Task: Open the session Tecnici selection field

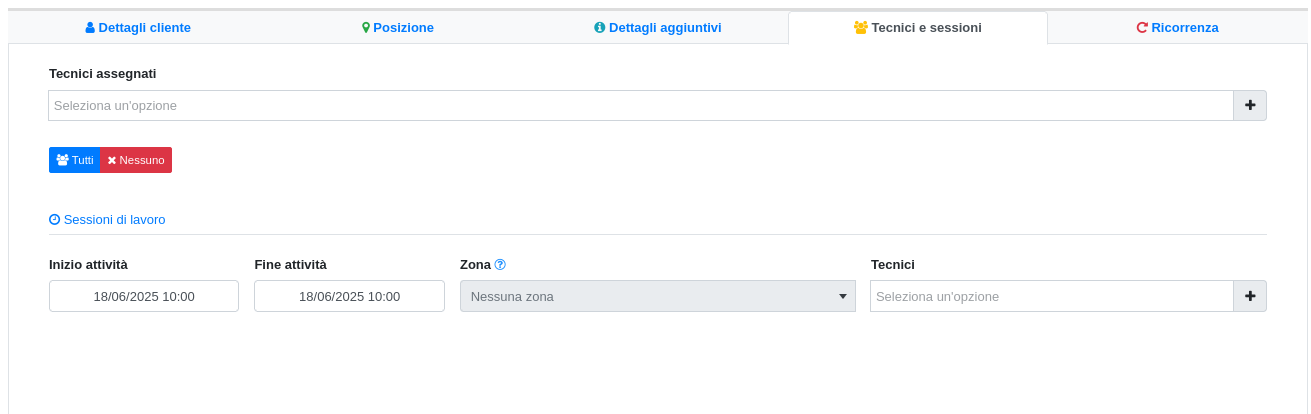Action: tap(1051, 296)
